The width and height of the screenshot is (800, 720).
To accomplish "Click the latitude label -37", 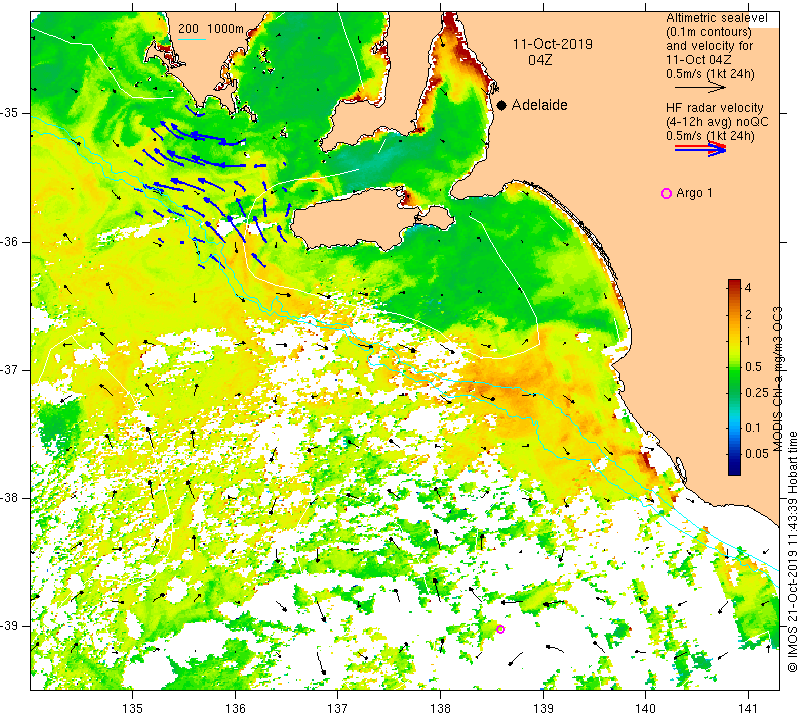I will (9, 369).
